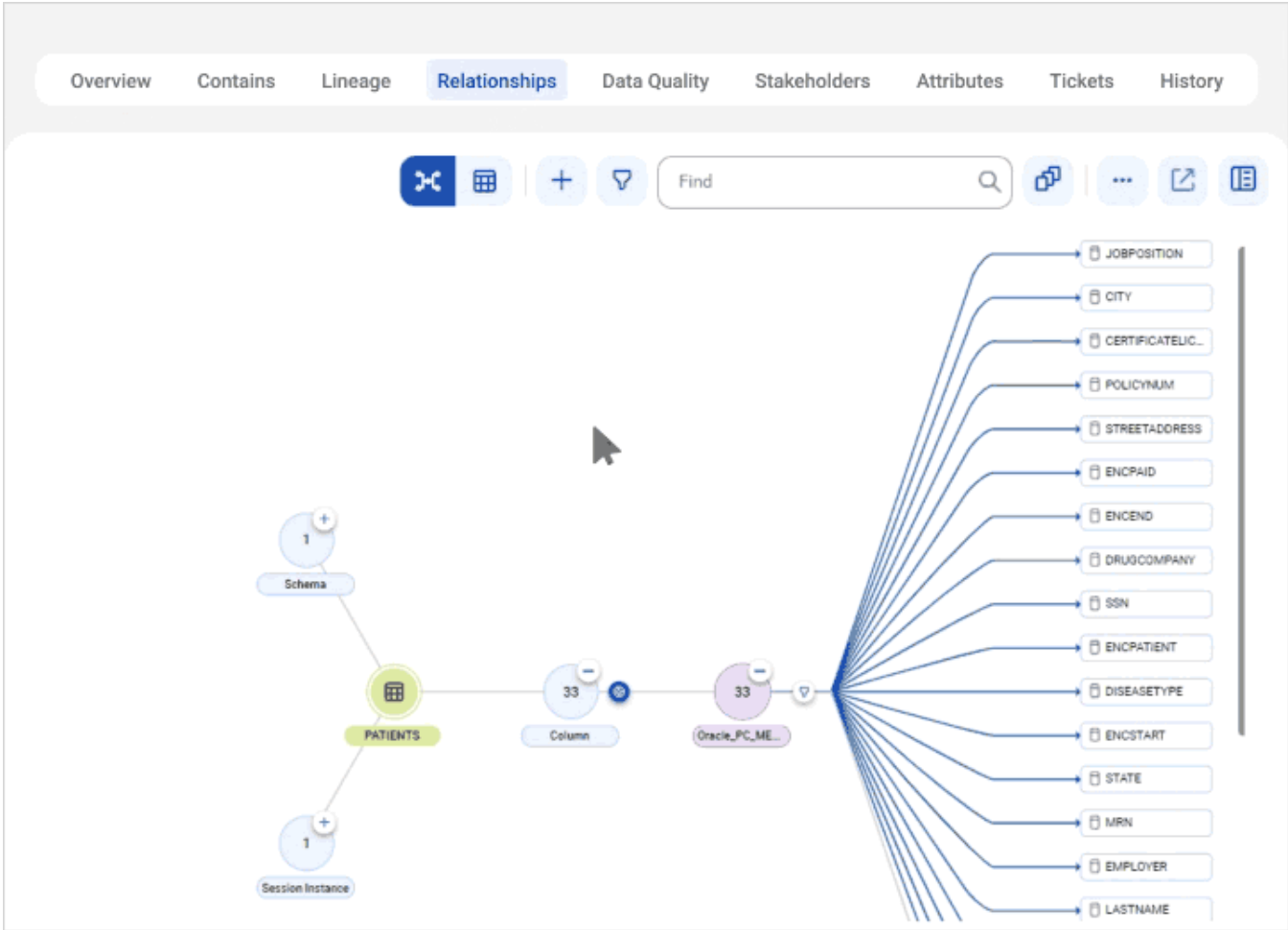
Task: Open the Lineage tab
Action: [x=356, y=81]
